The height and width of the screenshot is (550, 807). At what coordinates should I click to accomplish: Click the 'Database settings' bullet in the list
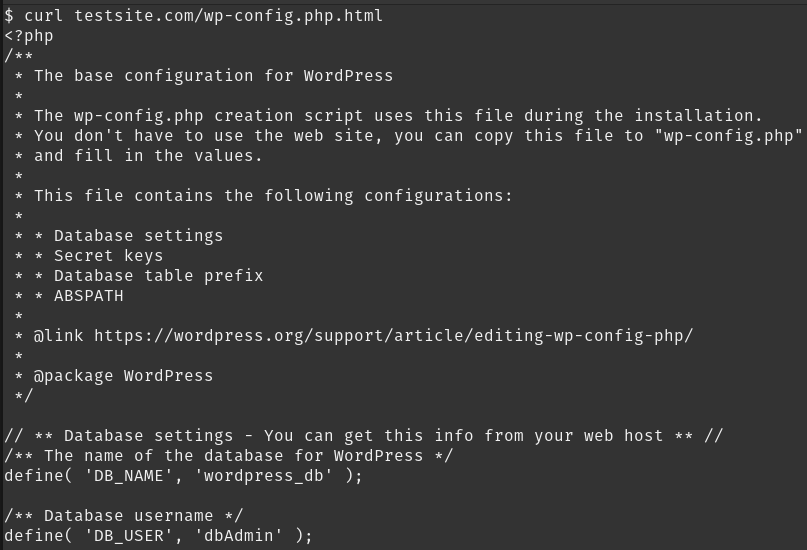pos(138,236)
